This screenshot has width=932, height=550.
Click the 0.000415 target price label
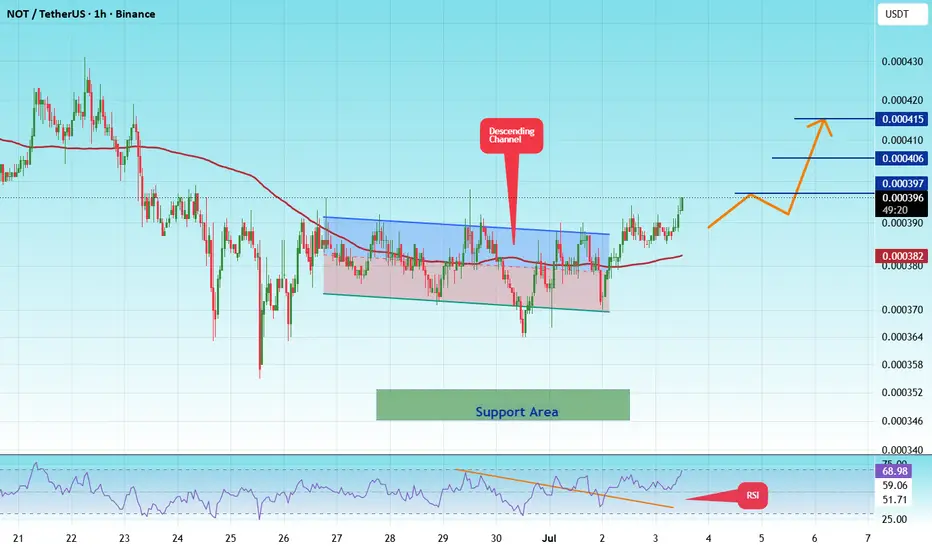[x=902, y=119]
